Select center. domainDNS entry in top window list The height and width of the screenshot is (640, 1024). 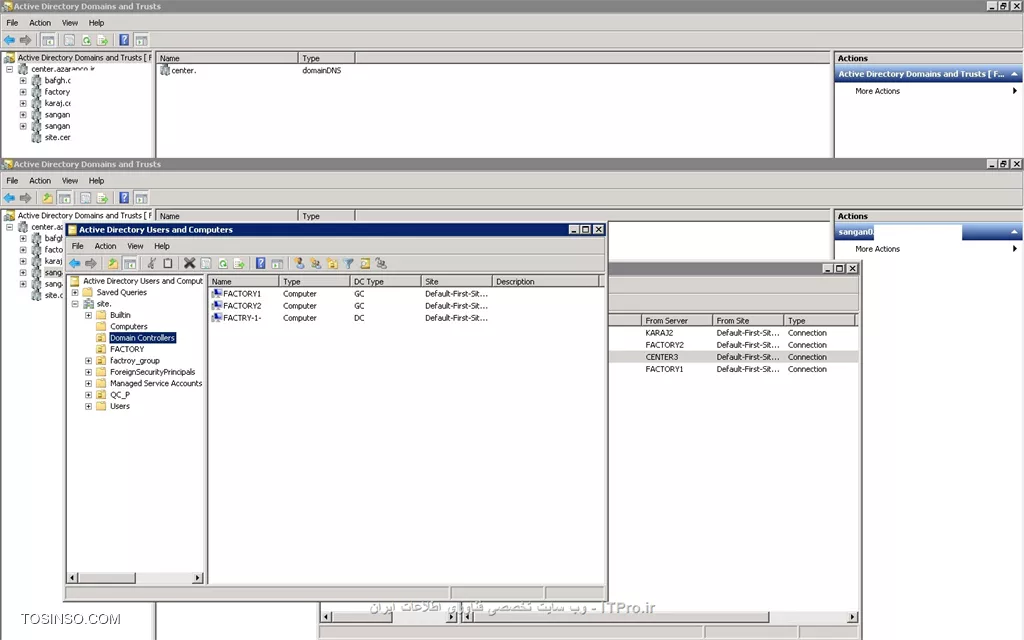184,71
